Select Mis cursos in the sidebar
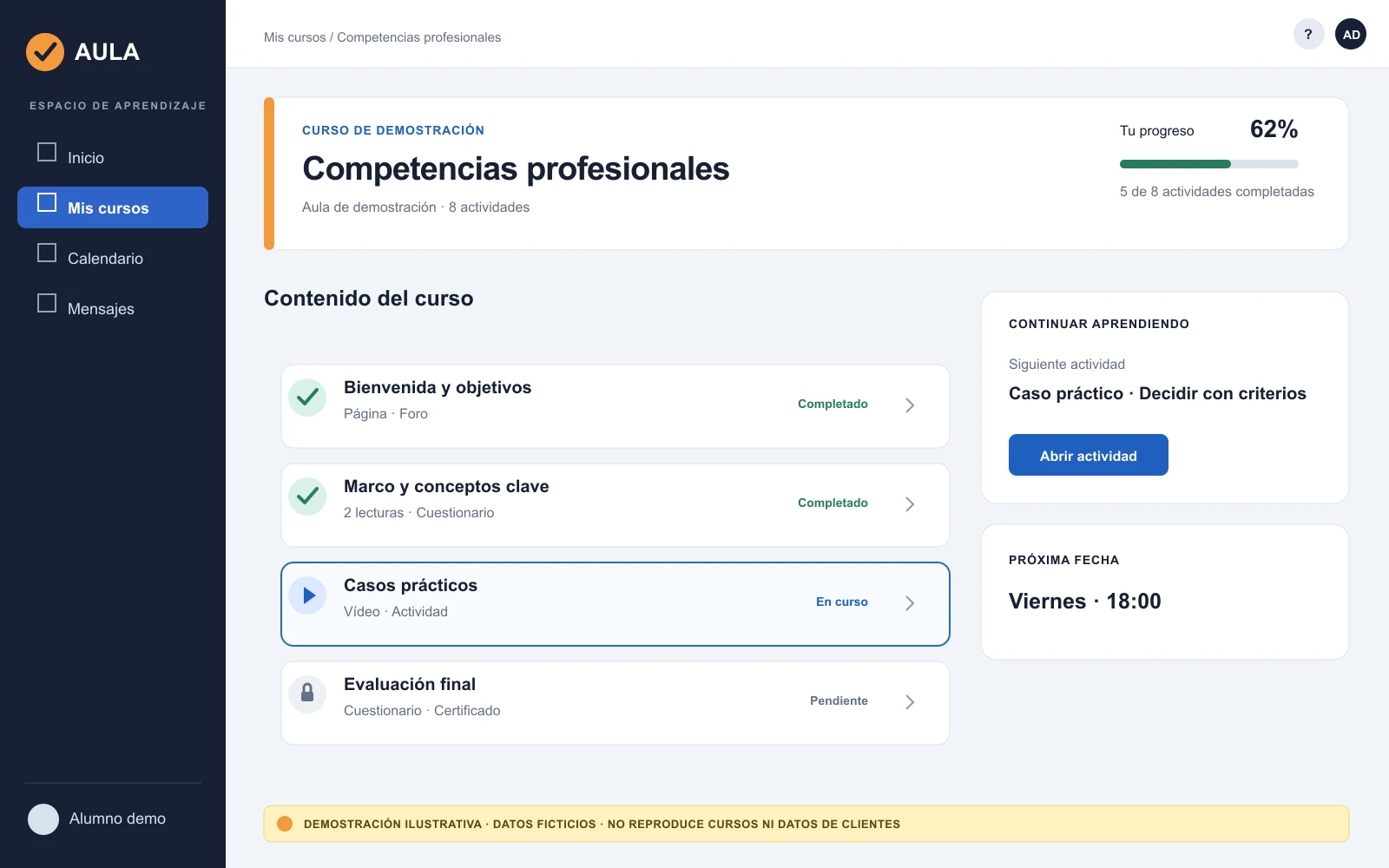Image resolution: width=1389 pixels, height=868 pixels. 113,207
